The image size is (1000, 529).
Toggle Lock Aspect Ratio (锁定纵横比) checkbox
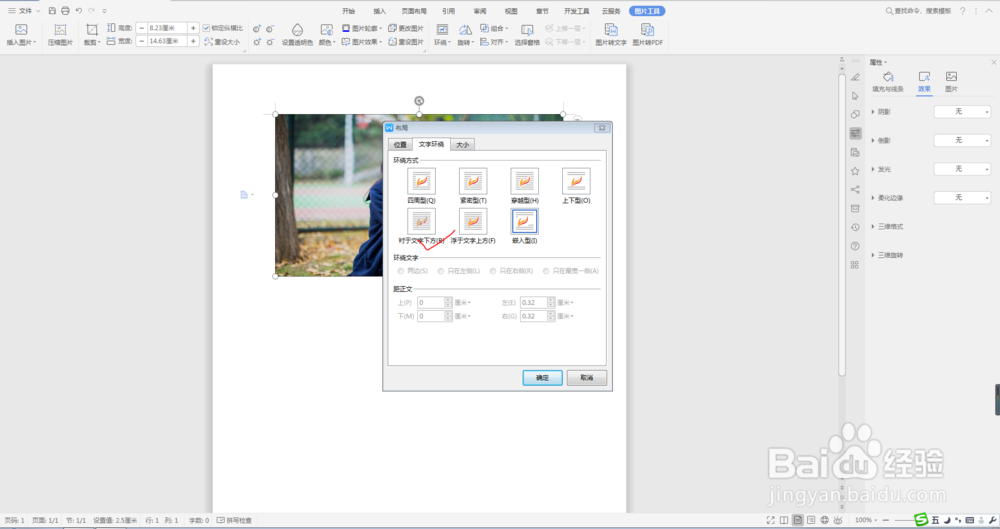pyautogui.click(x=206, y=28)
